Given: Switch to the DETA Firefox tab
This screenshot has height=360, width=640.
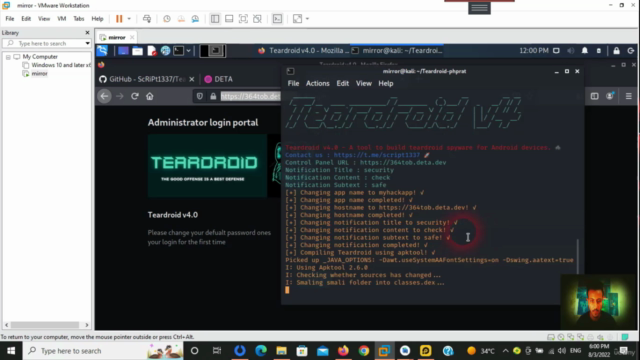Looking at the screenshot, I should [218, 79].
